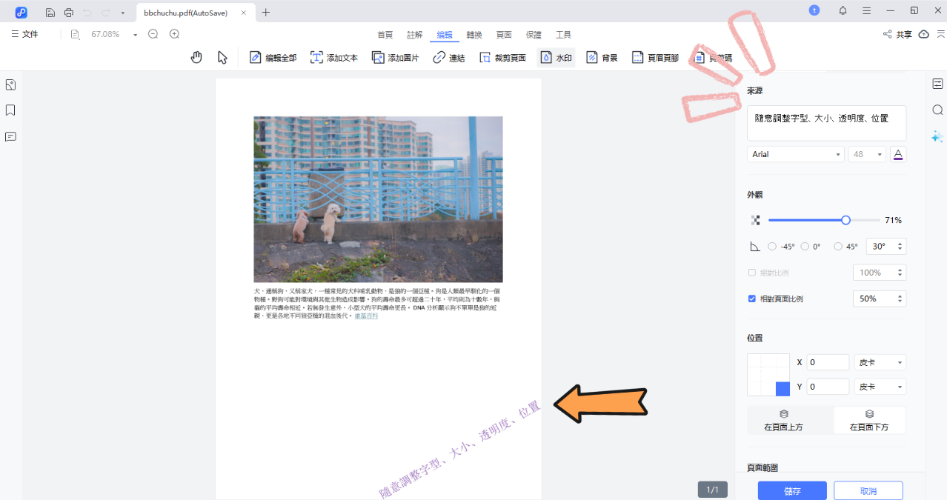Image resolution: width=947 pixels, height=500 pixels.
Task: Open the Header & Footer (頁眉頁腳) tool
Action: tap(655, 57)
